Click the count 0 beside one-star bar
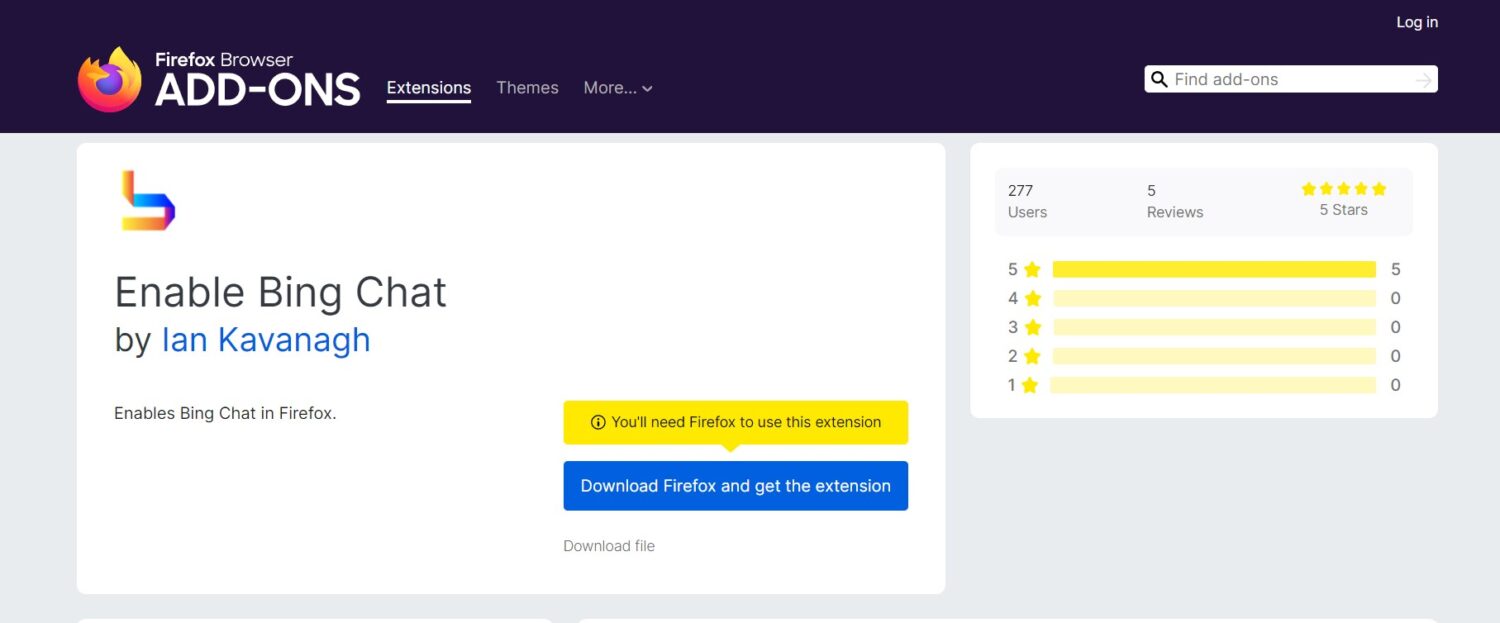Image resolution: width=1500 pixels, height=623 pixels. pos(1395,385)
